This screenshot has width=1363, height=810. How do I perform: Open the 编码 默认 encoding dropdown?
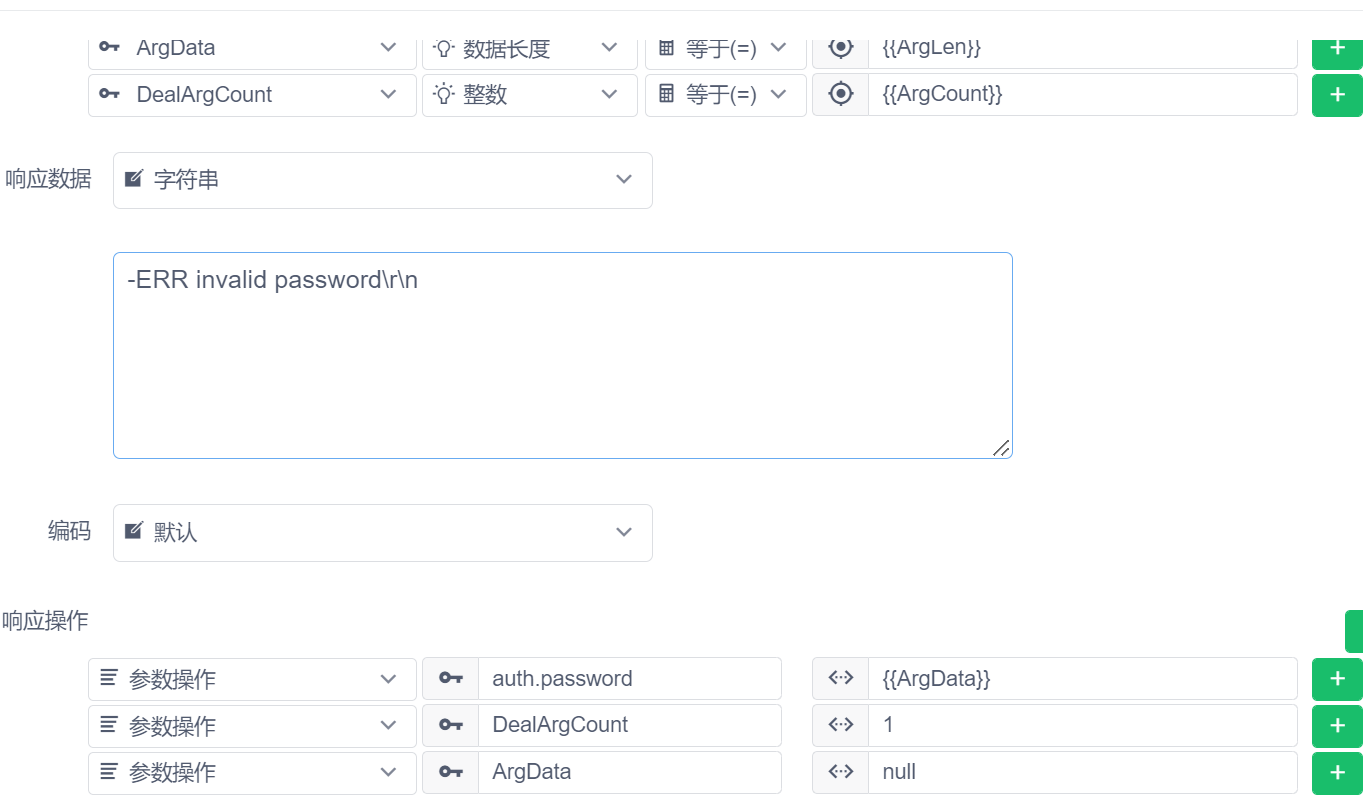382,532
